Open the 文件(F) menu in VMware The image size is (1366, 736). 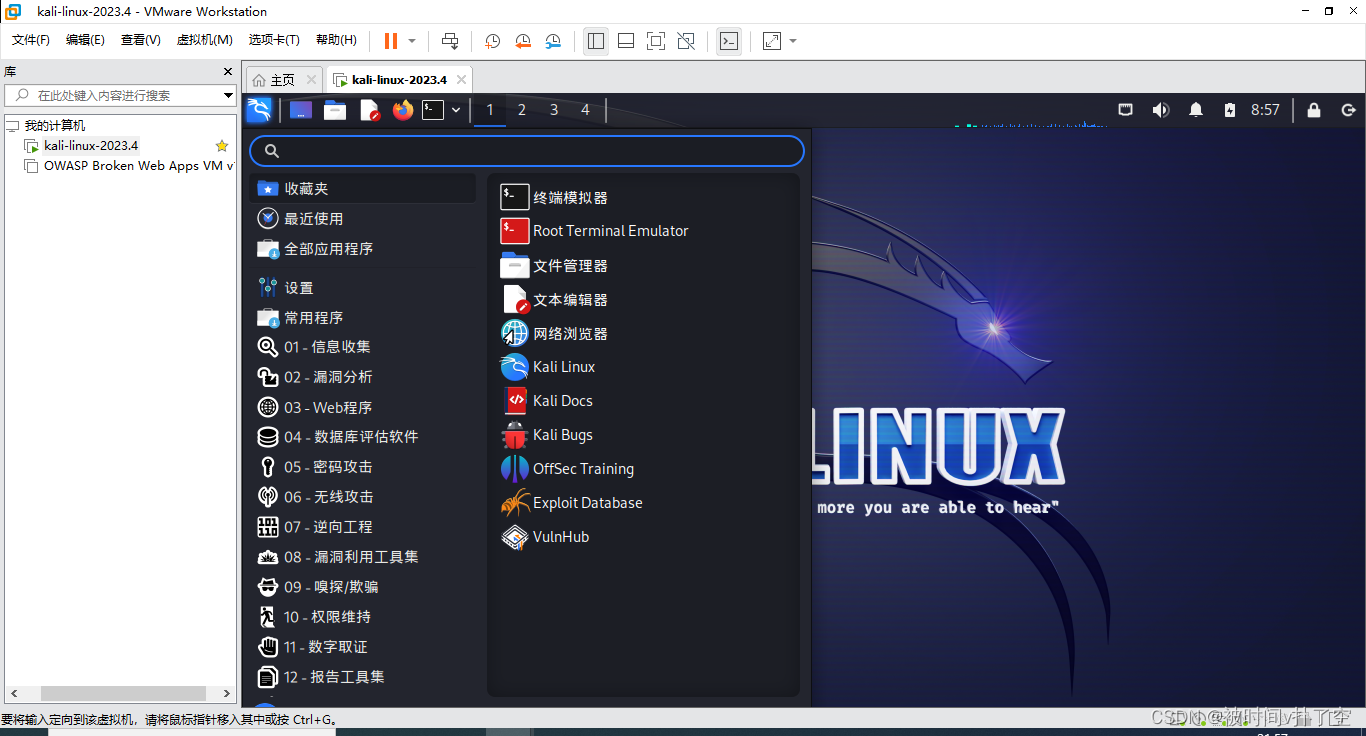31,40
